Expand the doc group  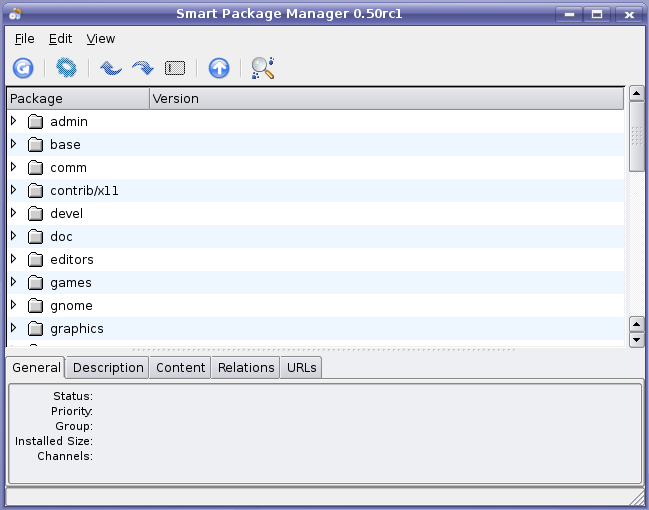[x=14, y=236]
